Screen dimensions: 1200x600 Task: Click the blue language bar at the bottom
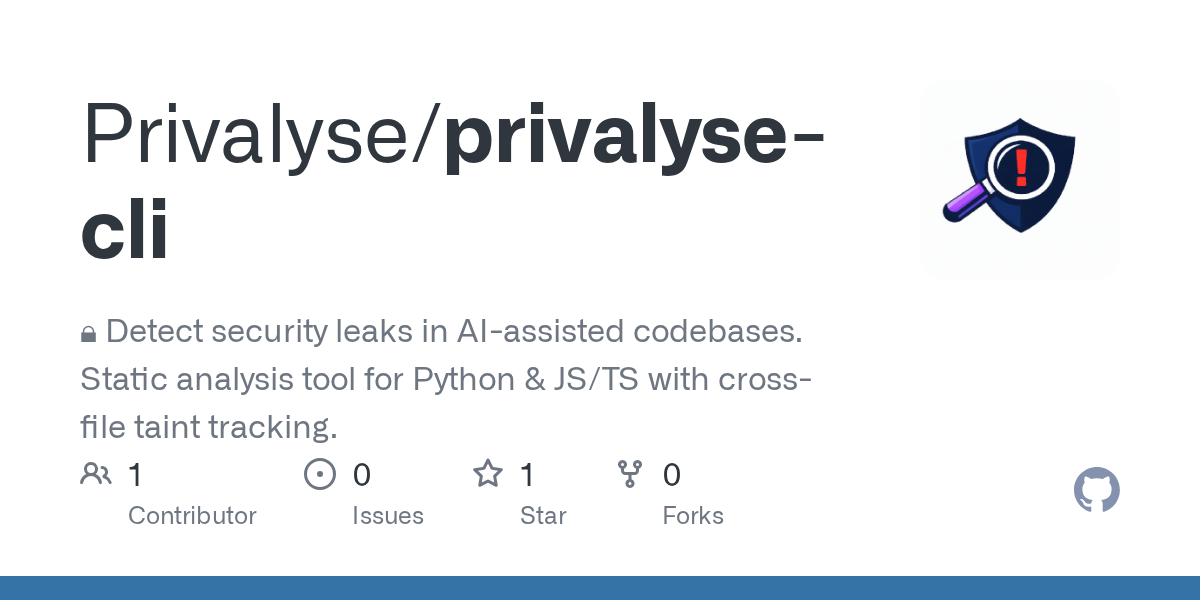pyautogui.click(x=600, y=588)
